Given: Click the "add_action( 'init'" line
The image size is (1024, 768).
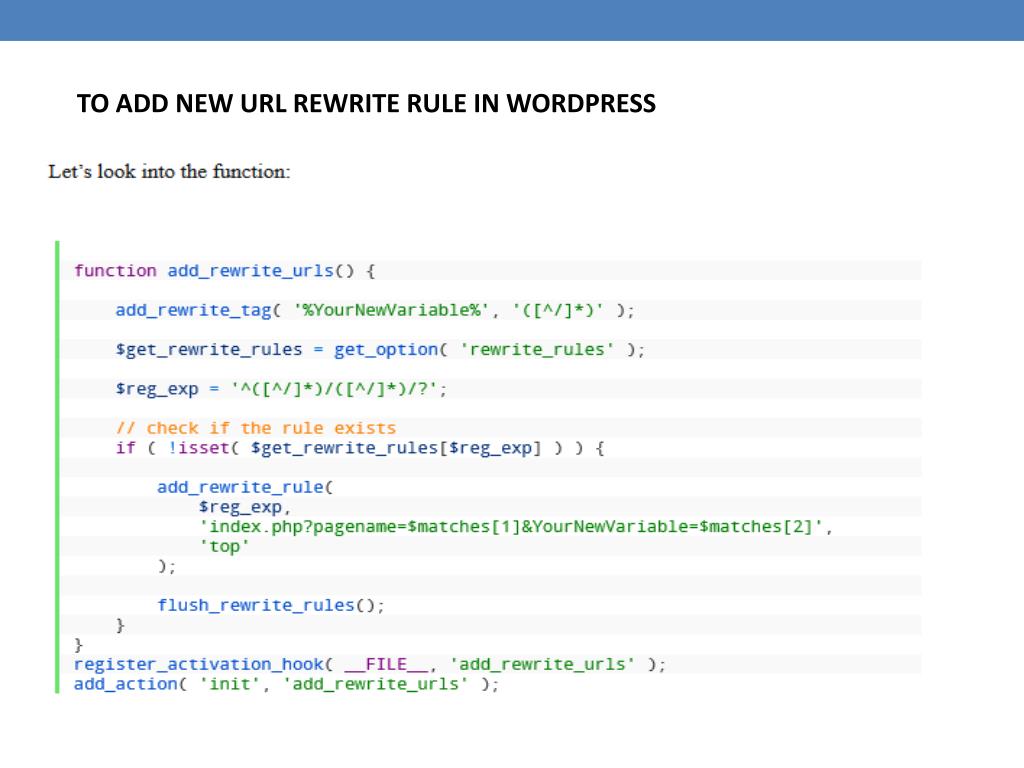Looking at the screenshot, I should [286, 684].
